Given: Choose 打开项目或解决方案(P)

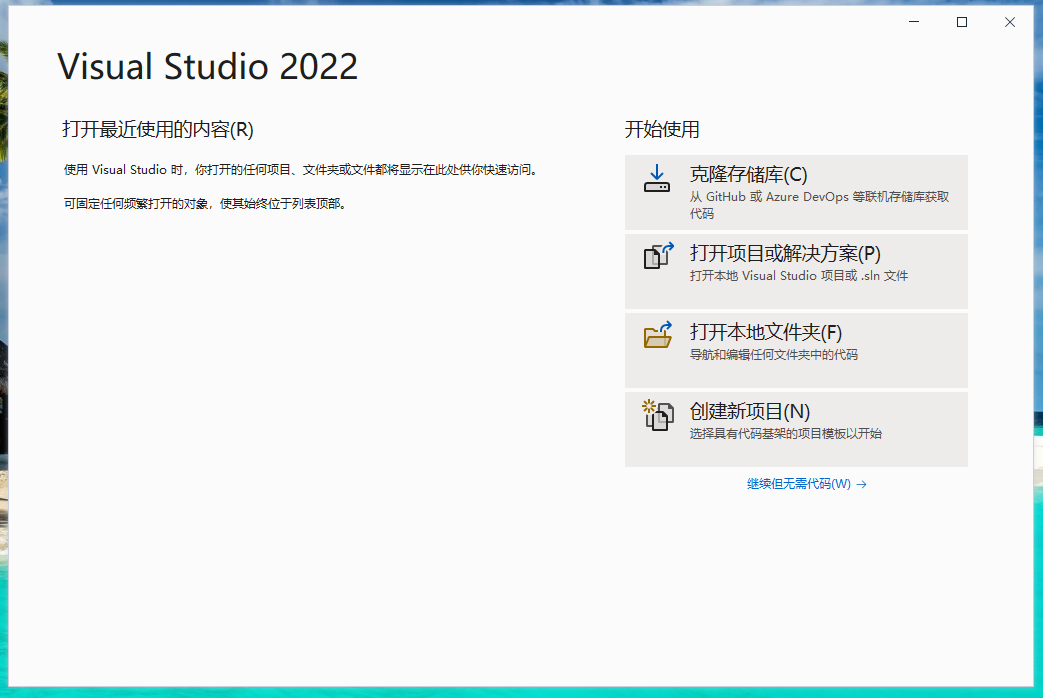Looking at the screenshot, I should pyautogui.click(x=796, y=271).
